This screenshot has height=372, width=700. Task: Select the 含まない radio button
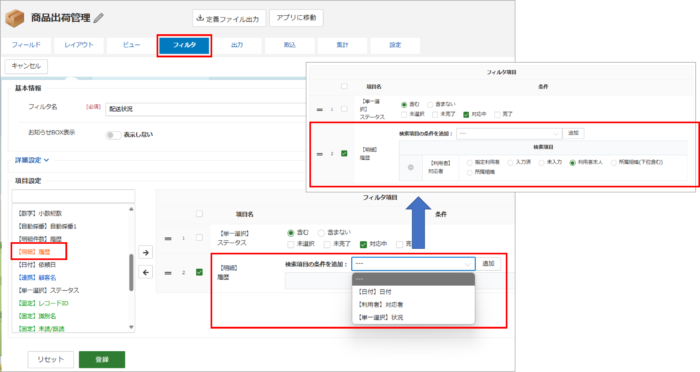coord(321,233)
